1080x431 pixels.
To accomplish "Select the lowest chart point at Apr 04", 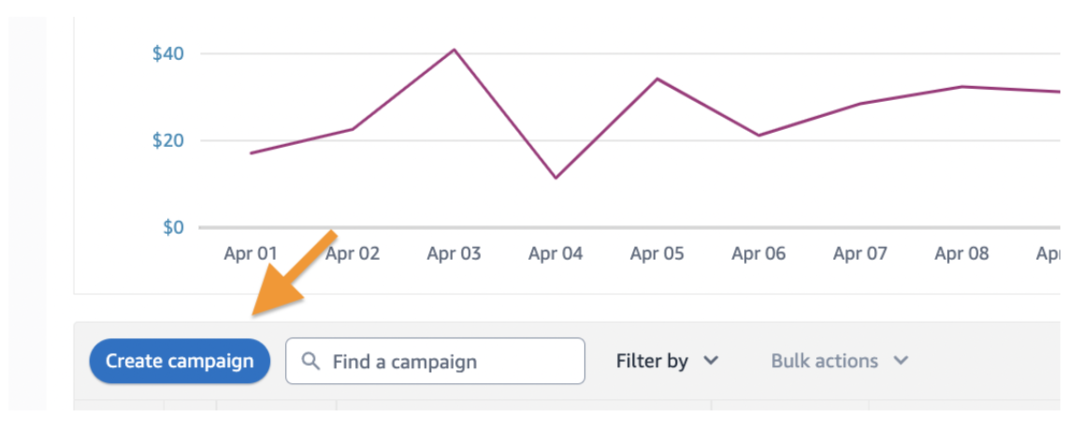I will point(555,178).
